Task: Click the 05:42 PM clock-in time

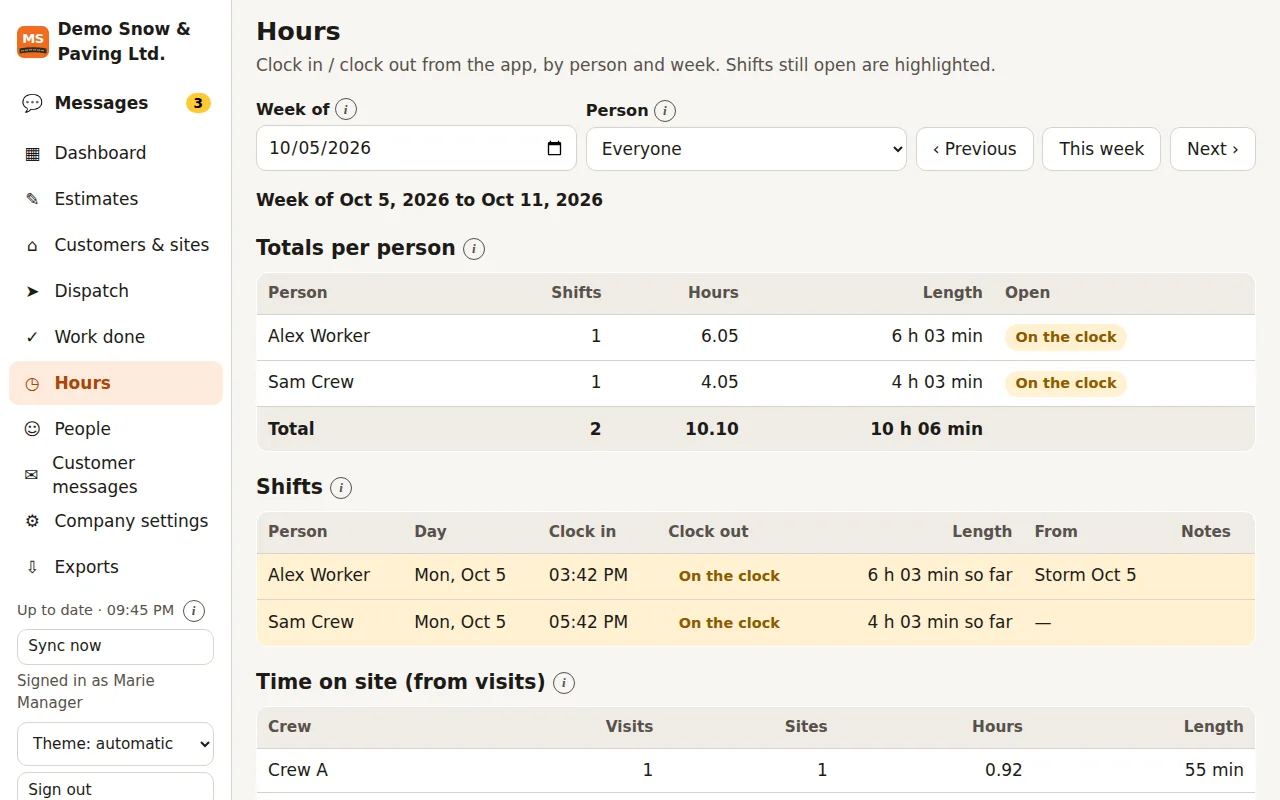Action: [588, 622]
